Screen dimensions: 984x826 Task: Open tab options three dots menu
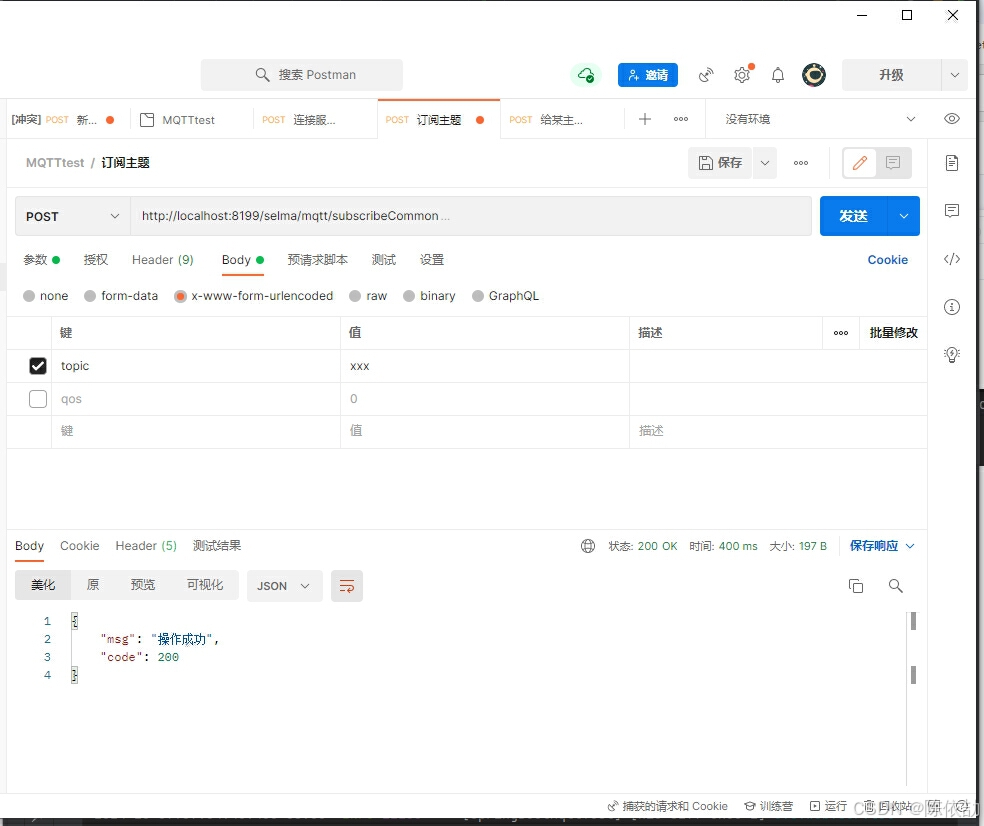tap(681, 119)
